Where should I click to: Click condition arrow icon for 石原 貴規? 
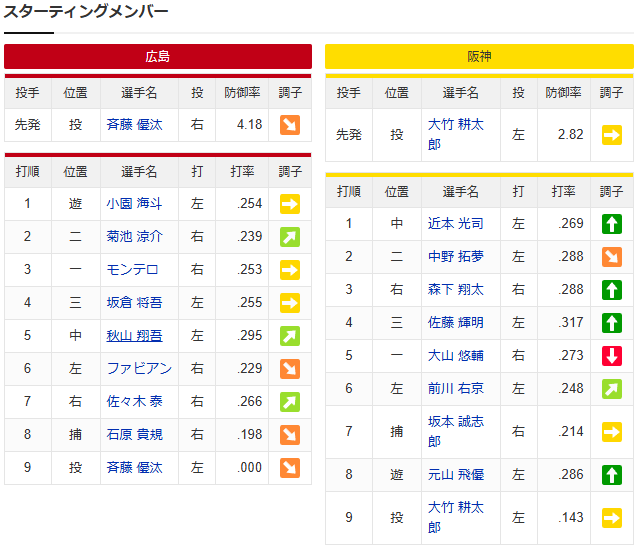coord(290,435)
